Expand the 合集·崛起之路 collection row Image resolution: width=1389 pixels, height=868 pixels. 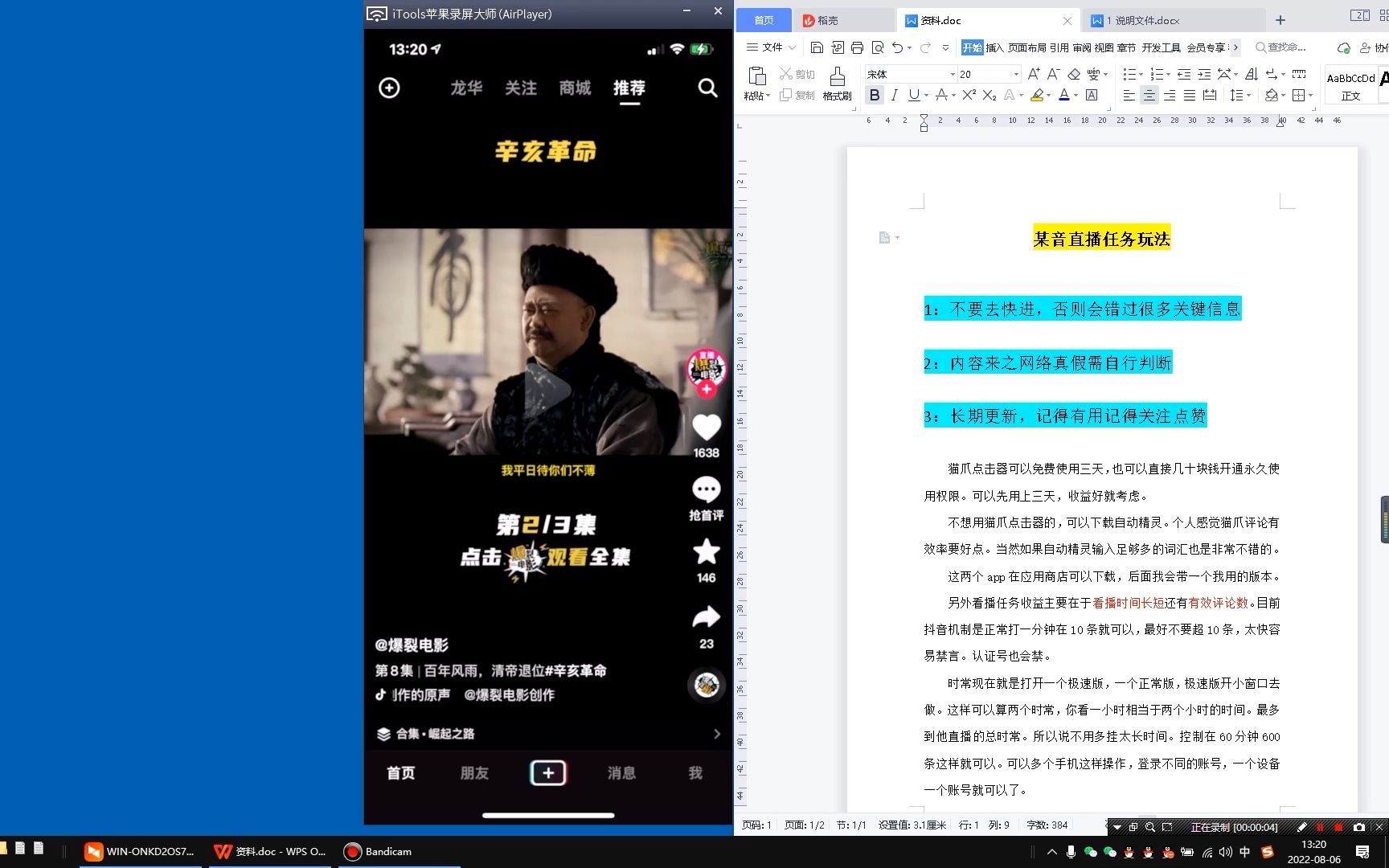point(548,734)
